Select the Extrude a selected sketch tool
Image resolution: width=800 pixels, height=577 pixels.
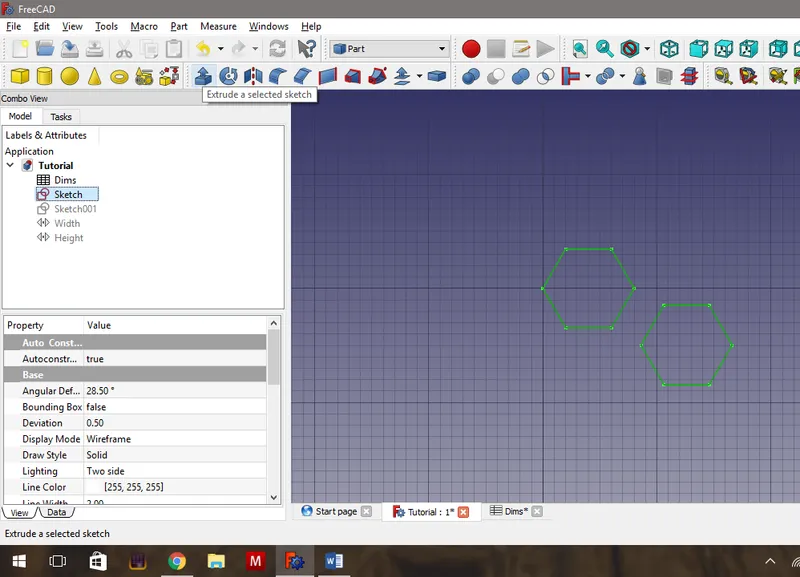[202, 75]
